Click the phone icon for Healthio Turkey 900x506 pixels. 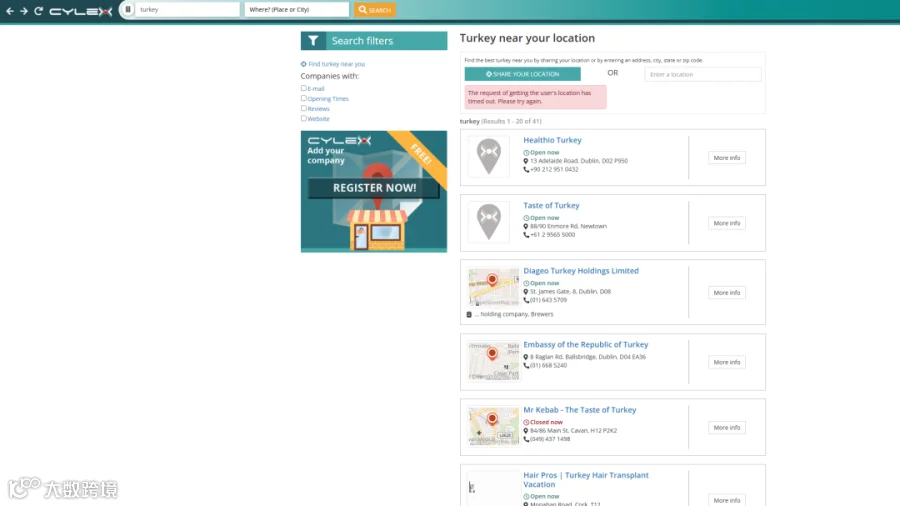click(526, 169)
